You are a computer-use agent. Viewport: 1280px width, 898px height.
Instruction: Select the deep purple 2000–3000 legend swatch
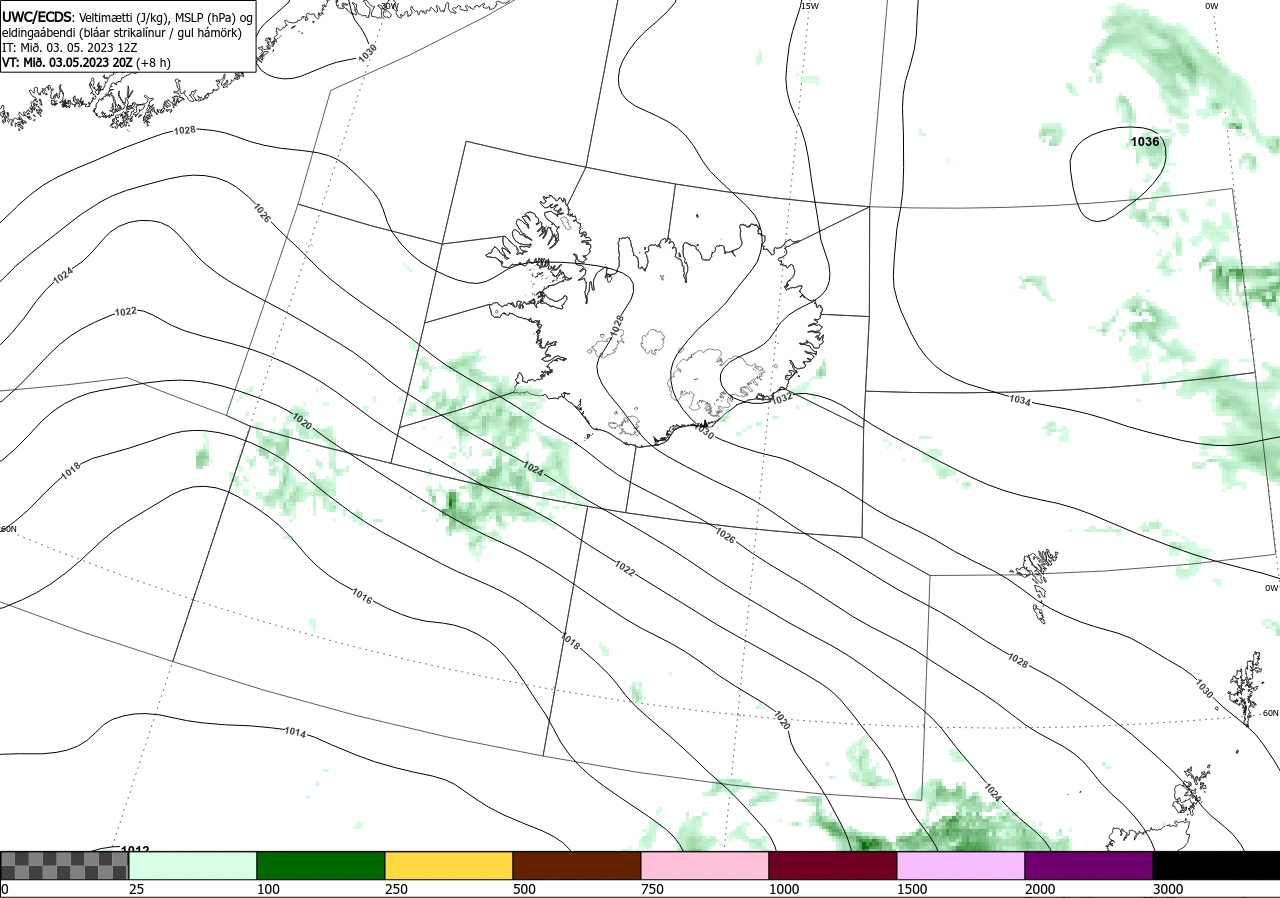coord(1089,865)
